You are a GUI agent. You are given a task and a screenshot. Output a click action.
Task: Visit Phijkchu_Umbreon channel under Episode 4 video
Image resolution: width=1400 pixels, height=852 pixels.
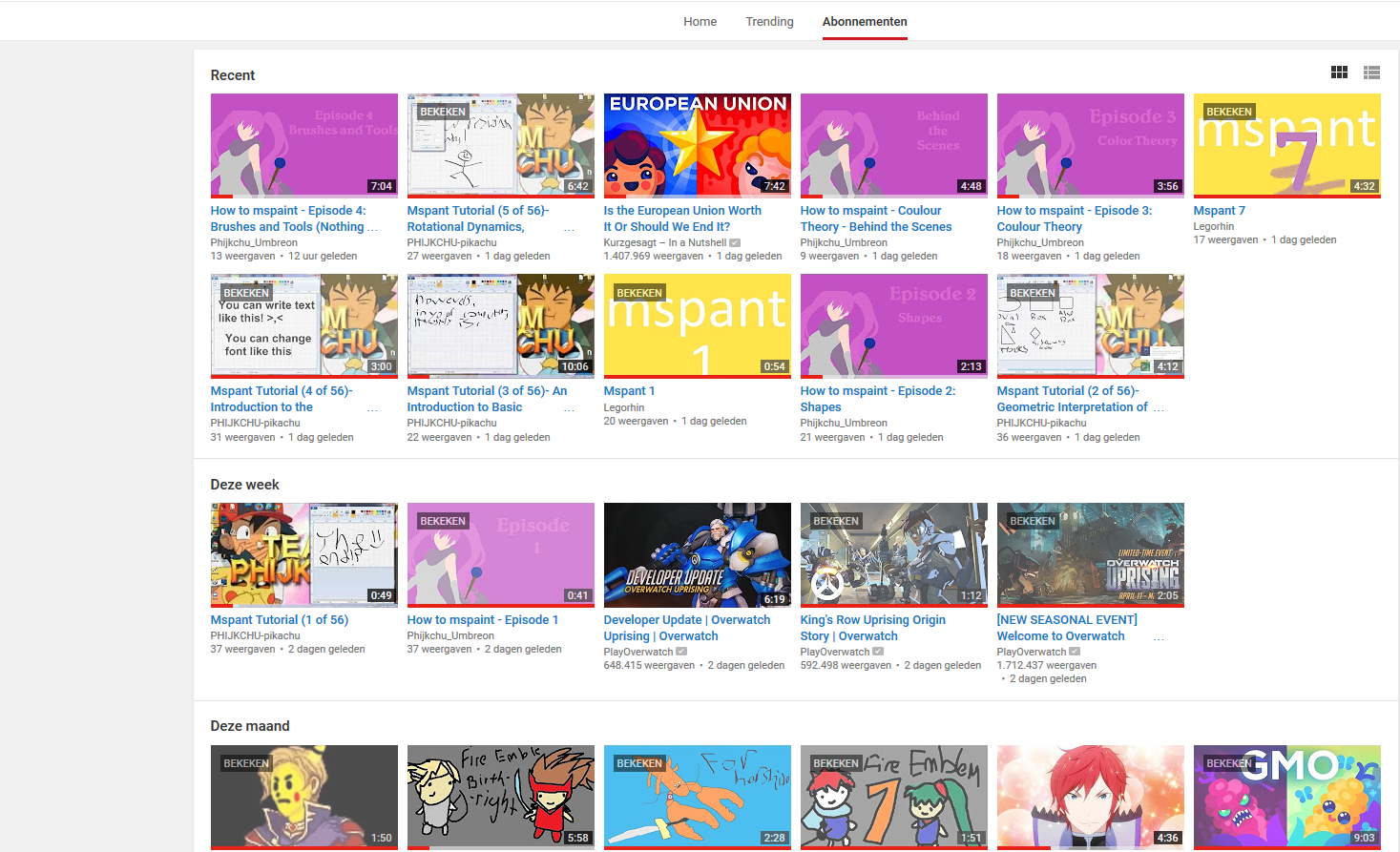tap(254, 242)
